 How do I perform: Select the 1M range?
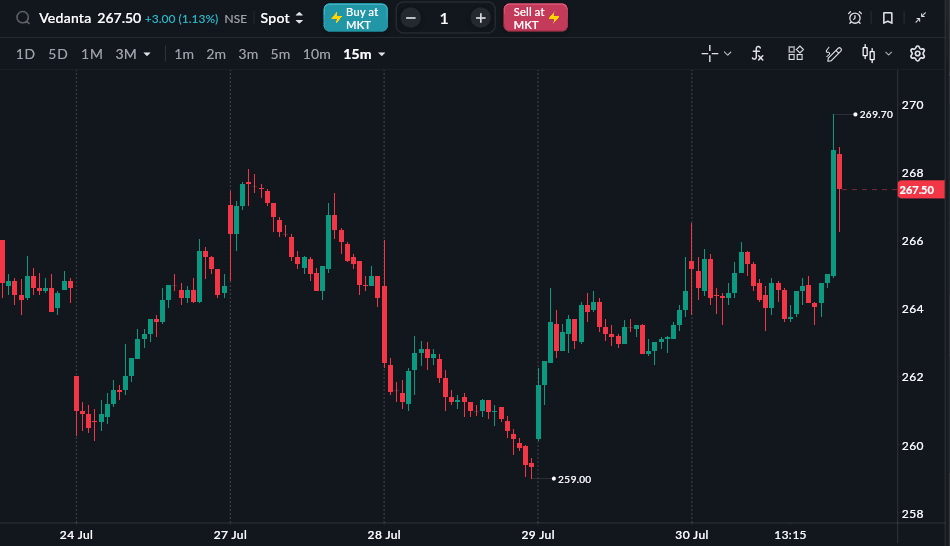91,54
